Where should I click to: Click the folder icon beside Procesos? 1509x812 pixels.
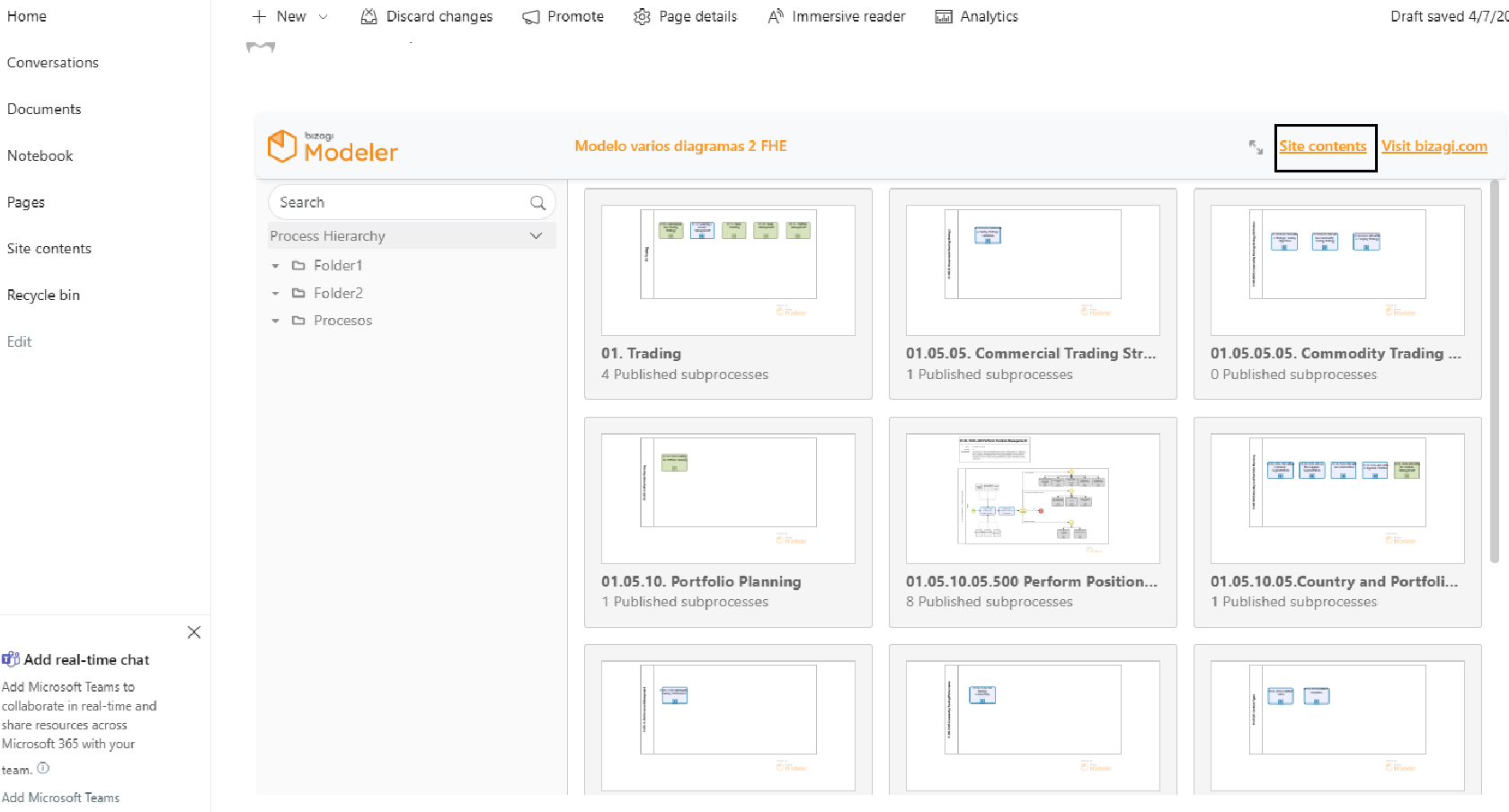(298, 321)
